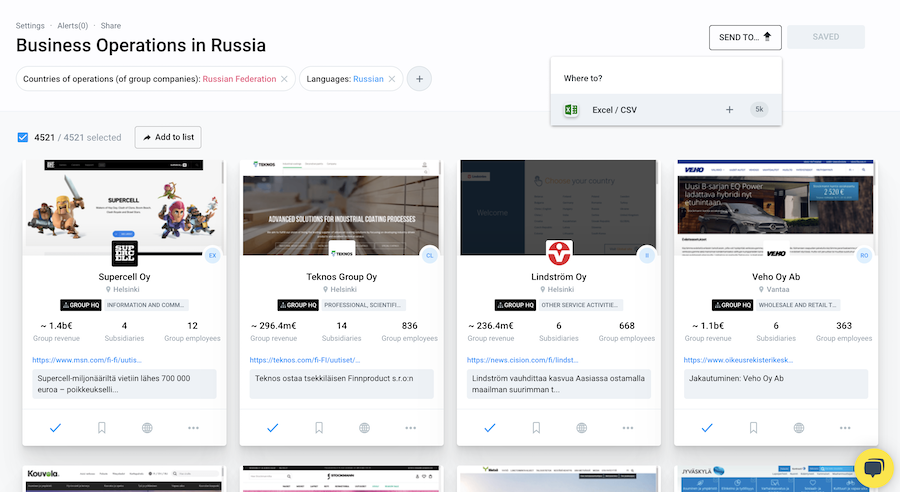Click the globe icon on Supercell Oy card
This screenshot has height=492, width=900.
click(147, 428)
